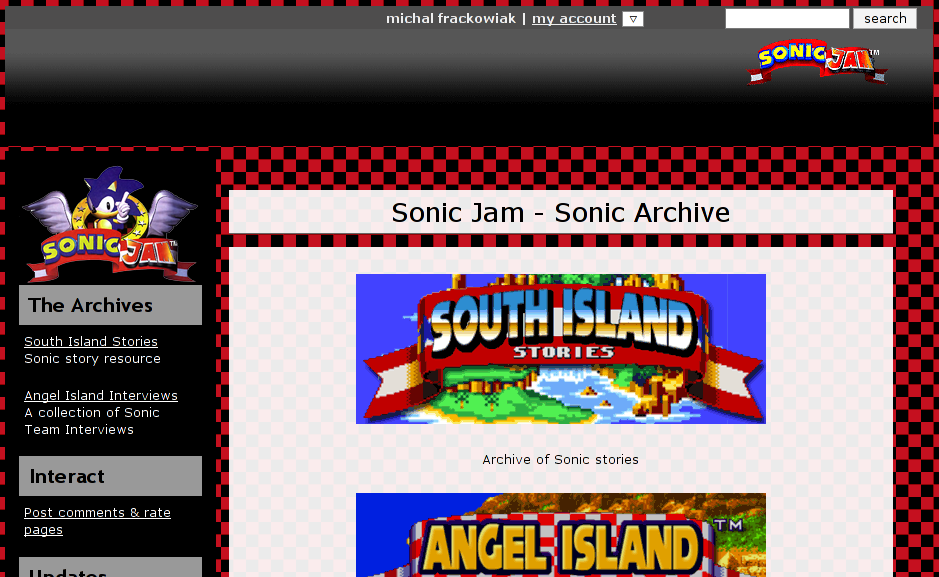Click the page title Sonic Jam - Sonic Archive
Image resolution: width=939 pixels, height=577 pixels.
click(561, 212)
